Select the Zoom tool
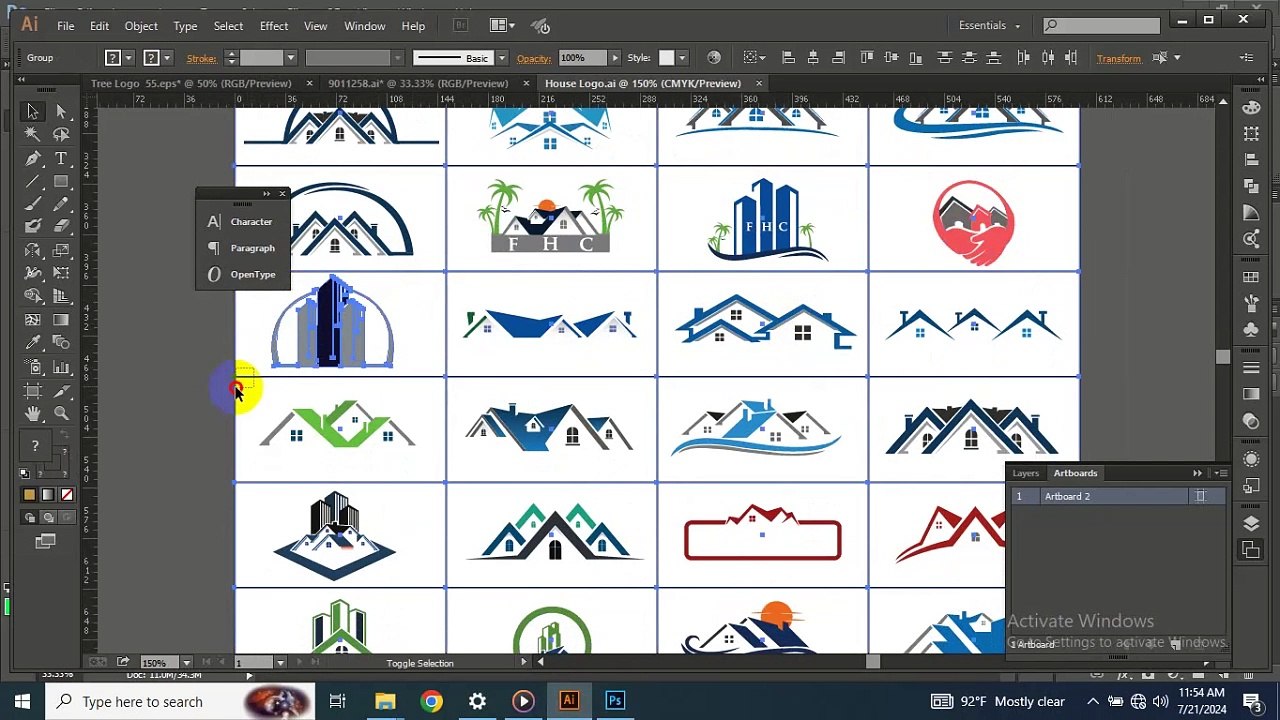This screenshot has width=1280, height=720. click(x=61, y=414)
